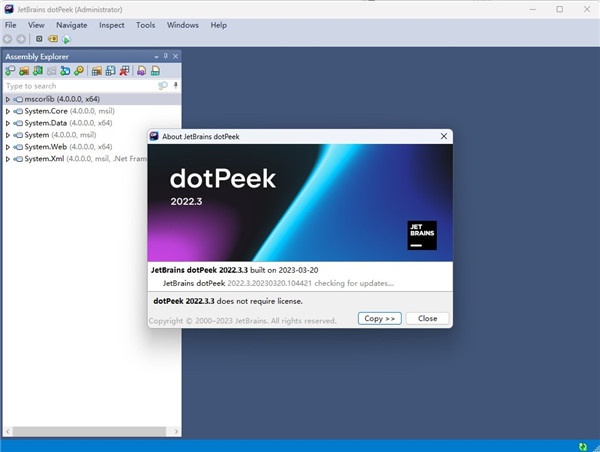Open Assembly Explorer window position dropdown arrow
This screenshot has width=600, height=452.
pyautogui.click(x=155, y=57)
